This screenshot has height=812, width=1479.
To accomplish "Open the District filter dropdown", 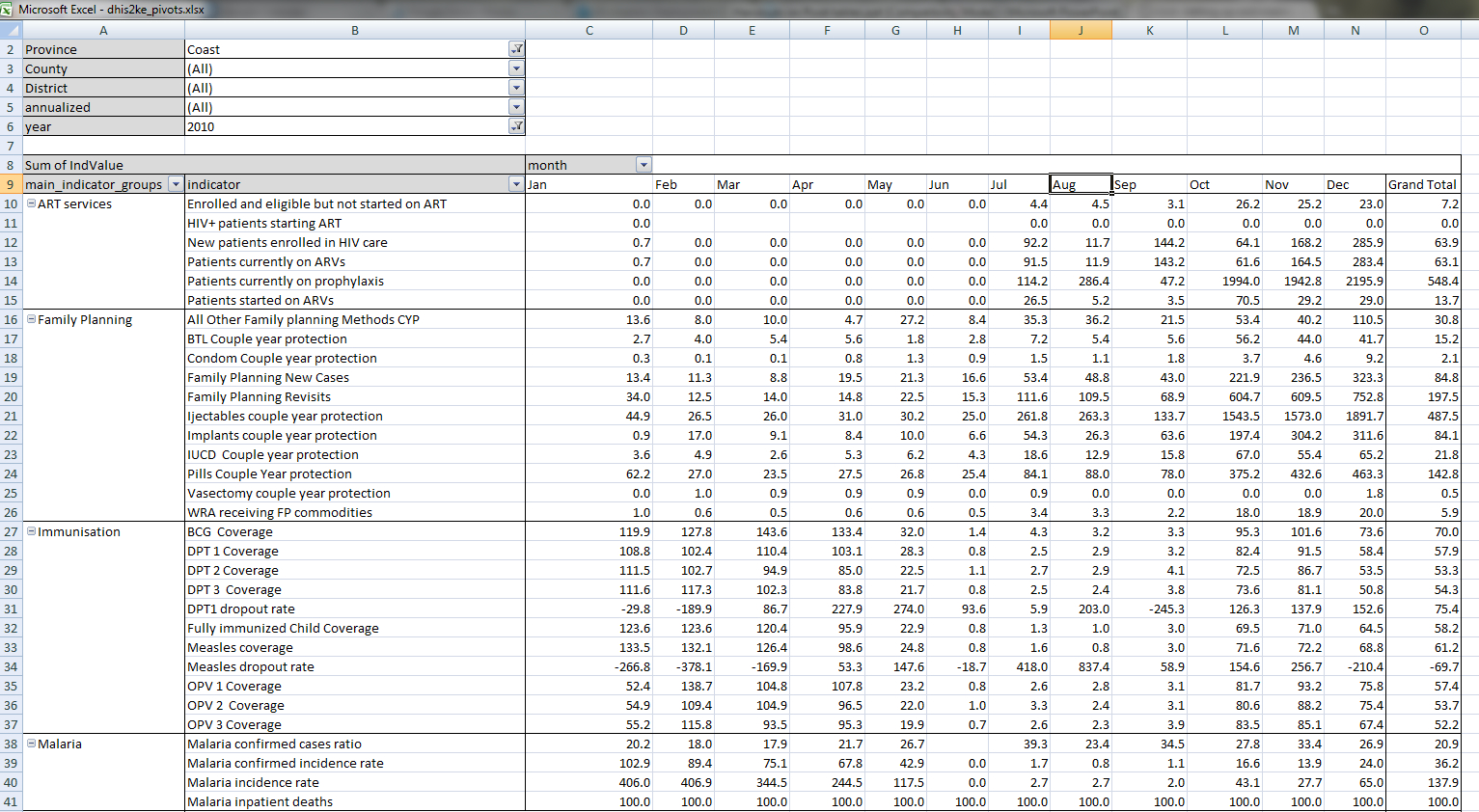I will (516, 88).
